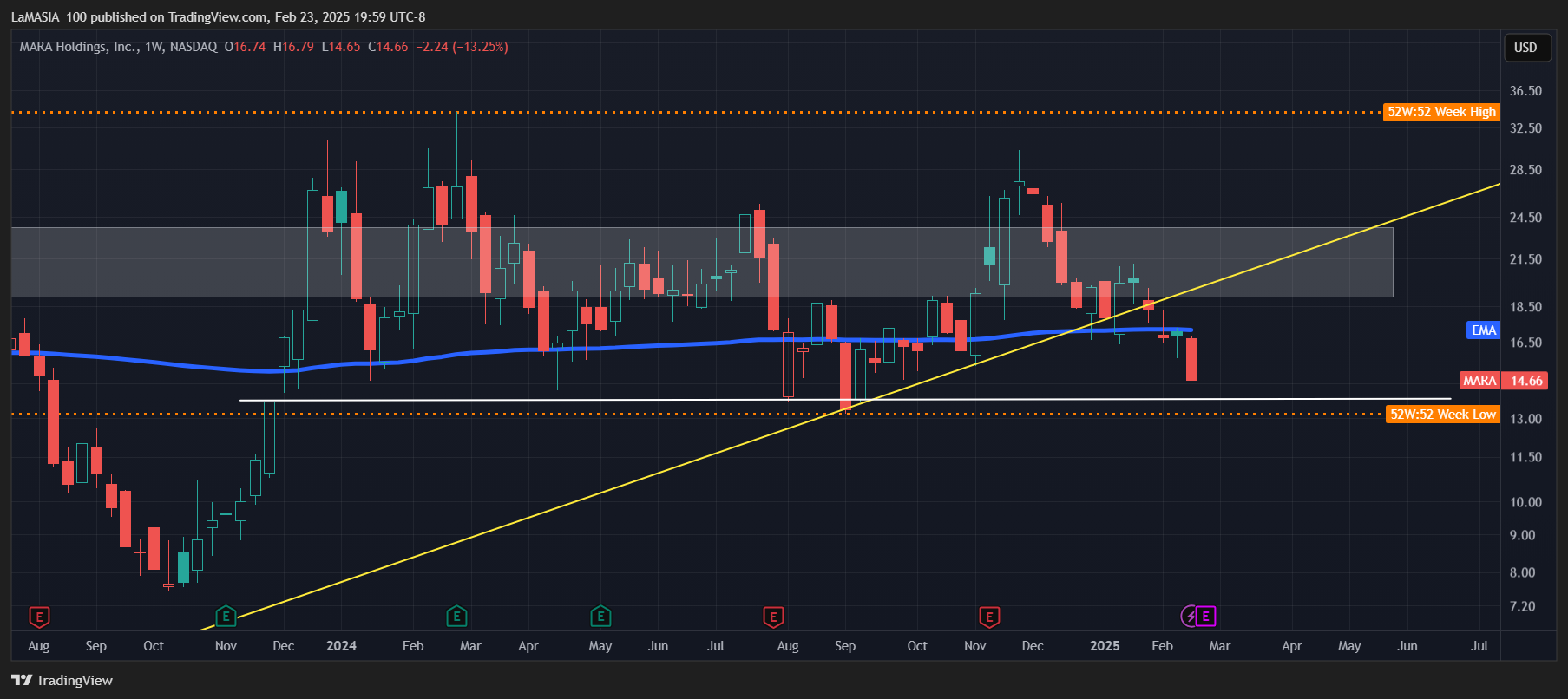
Task: Click the open value O16.74
Action: pyautogui.click(x=245, y=47)
